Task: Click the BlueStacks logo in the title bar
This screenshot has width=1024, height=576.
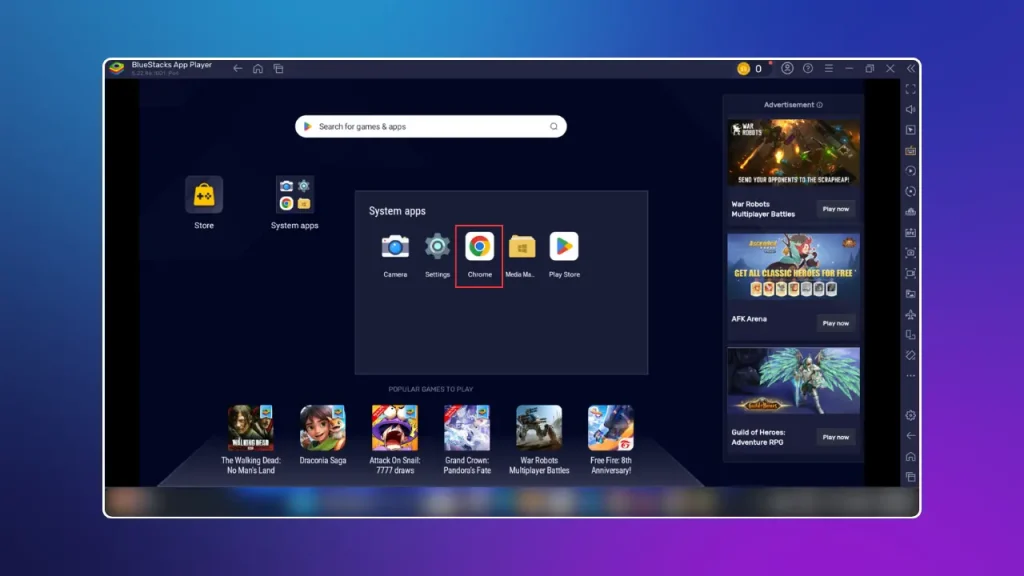Action: coord(117,68)
